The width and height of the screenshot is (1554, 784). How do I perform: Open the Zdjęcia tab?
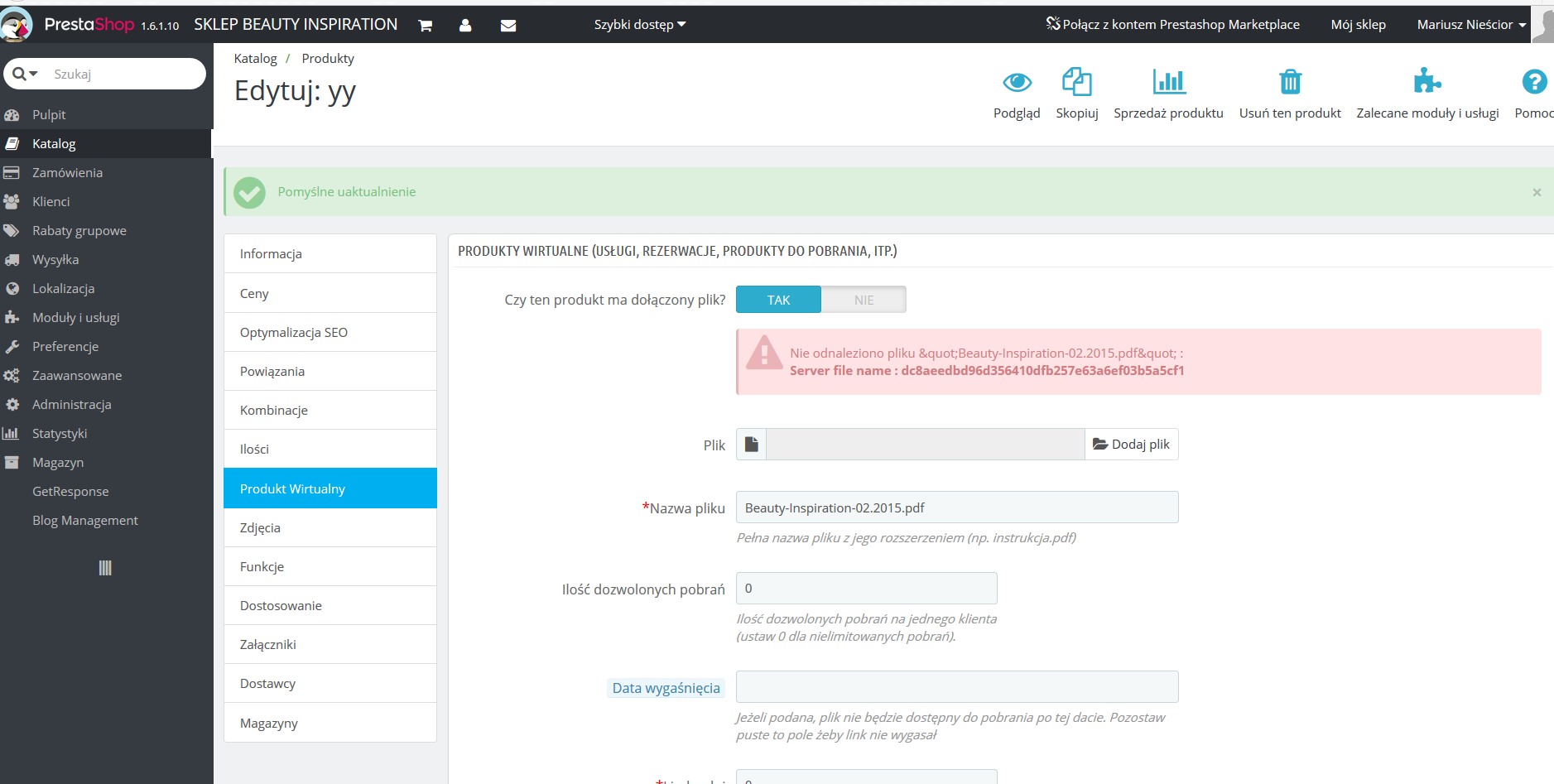coord(330,528)
